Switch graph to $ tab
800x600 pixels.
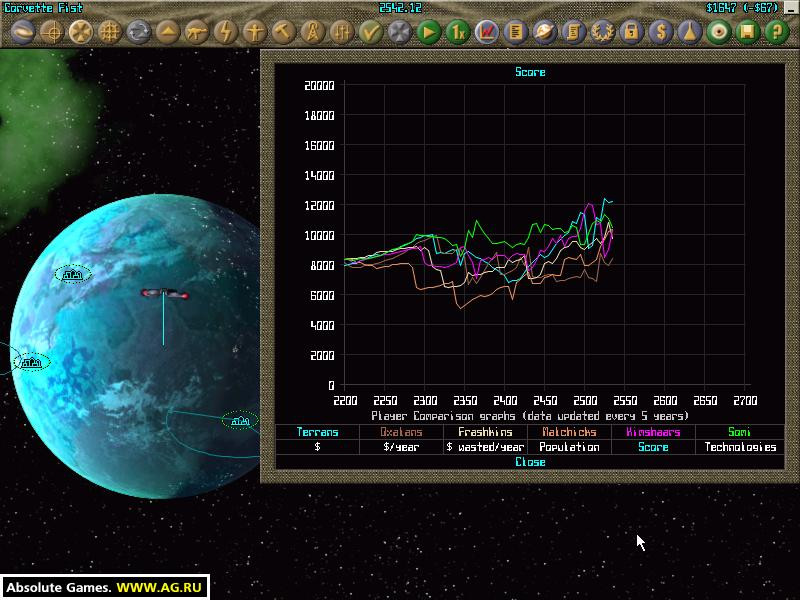317,447
